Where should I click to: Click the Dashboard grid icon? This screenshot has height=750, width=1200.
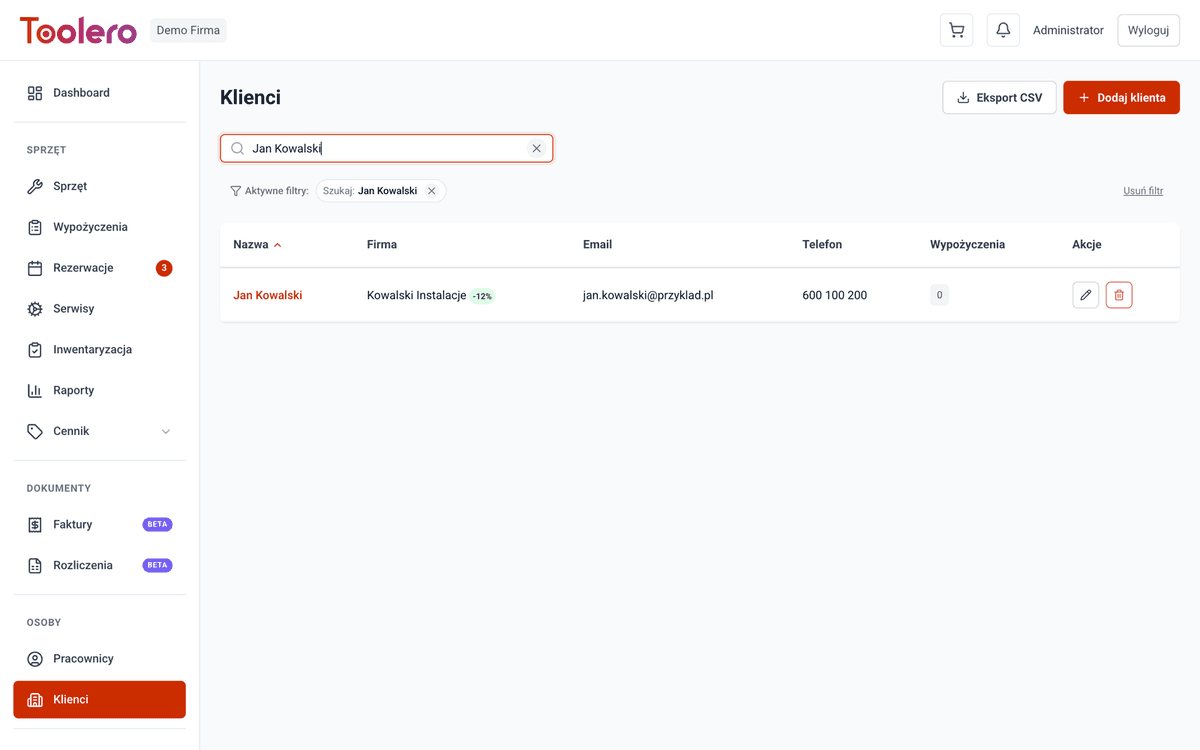tap(35, 93)
